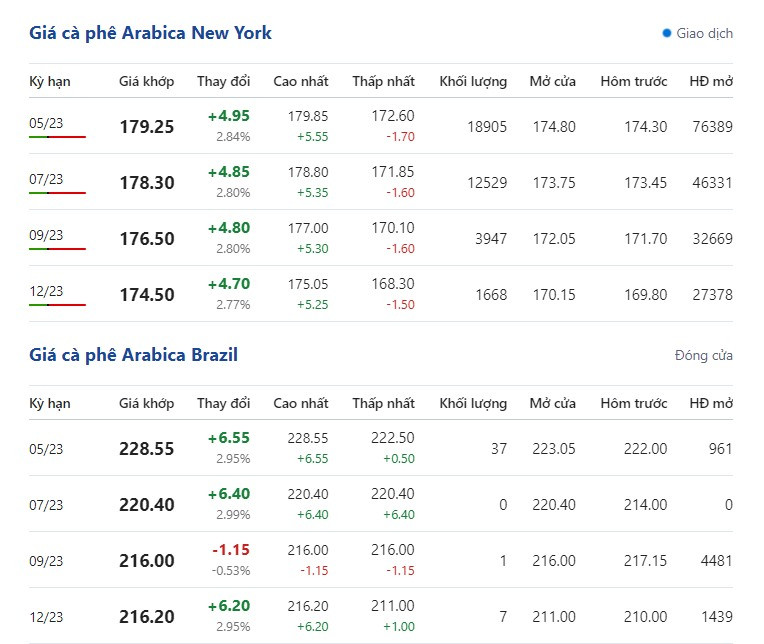Screen dimensions: 764x644
Task: Click the open interest 76389
Action: (713, 127)
